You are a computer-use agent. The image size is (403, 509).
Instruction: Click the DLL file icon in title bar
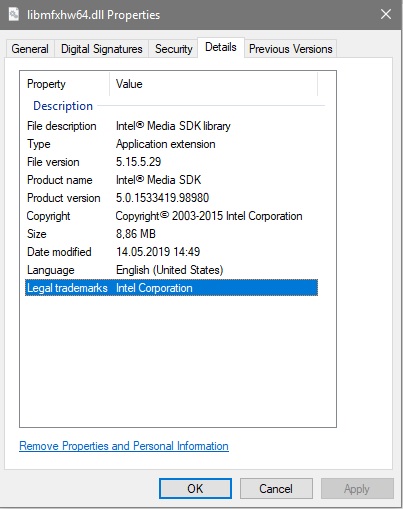[x=14, y=14]
